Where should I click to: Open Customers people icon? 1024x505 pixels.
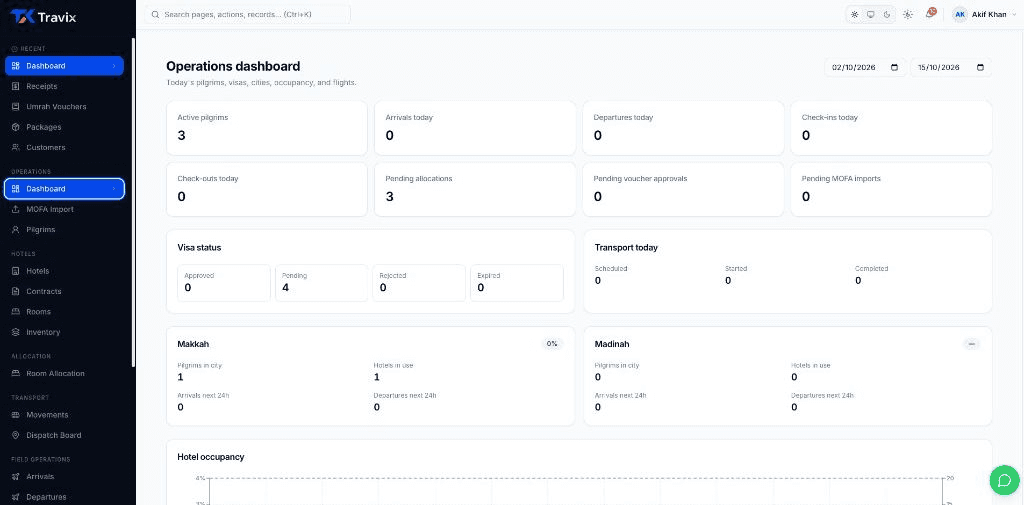pos(16,148)
